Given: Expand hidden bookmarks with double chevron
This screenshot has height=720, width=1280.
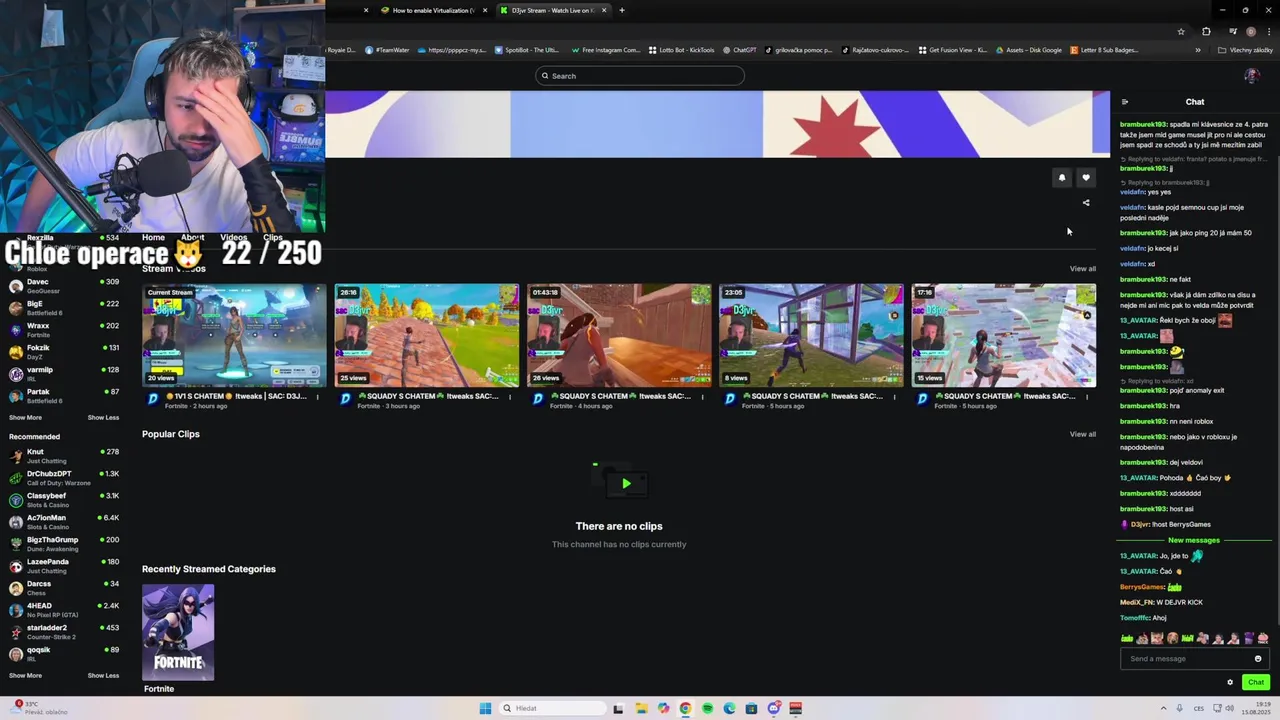Looking at the screenshot, I should (x=1198, y=50).
